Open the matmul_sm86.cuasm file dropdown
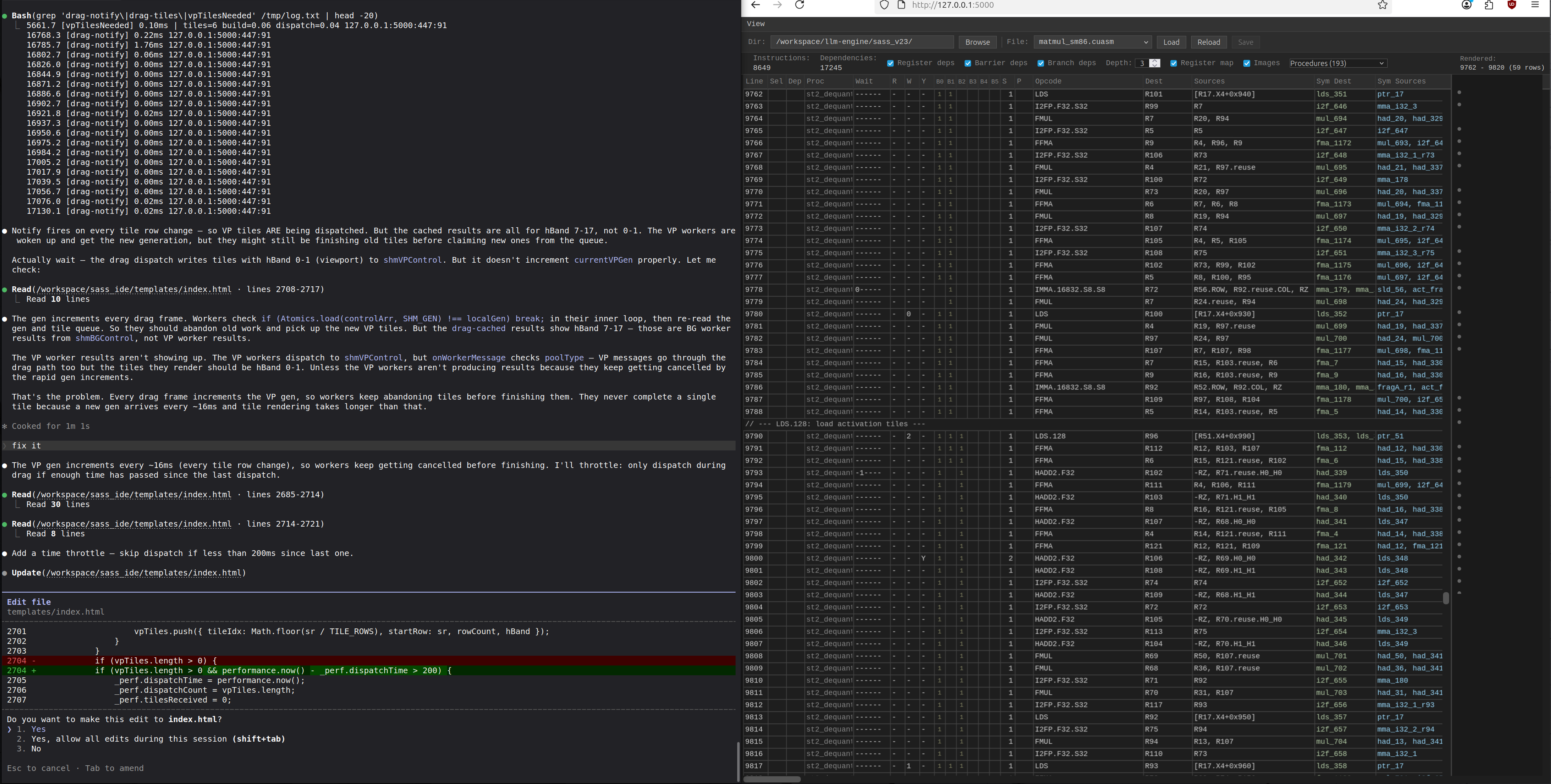 pos(1092,42)
